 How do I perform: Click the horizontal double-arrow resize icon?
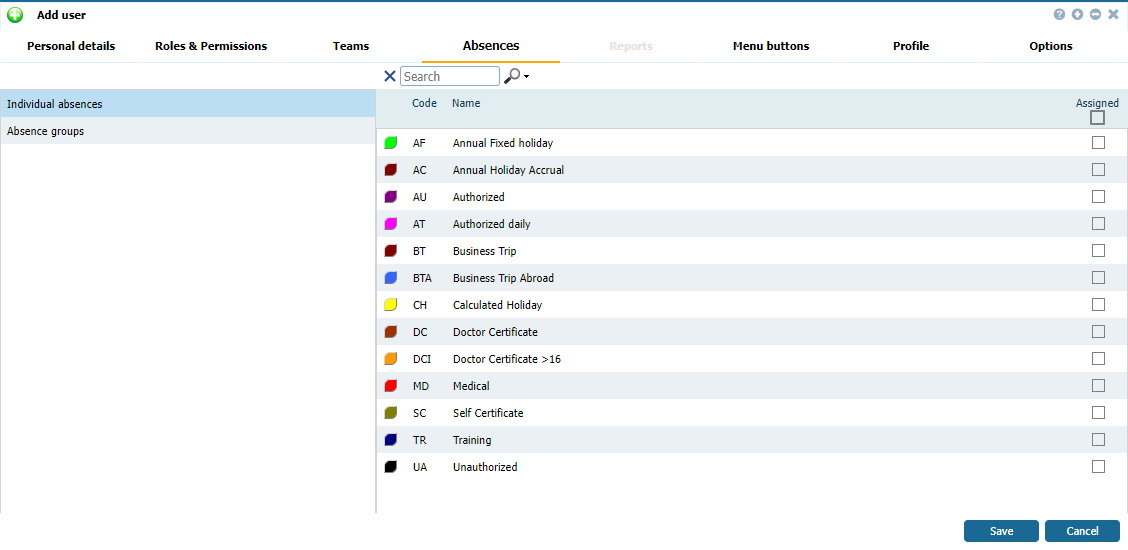[1095, 15]
